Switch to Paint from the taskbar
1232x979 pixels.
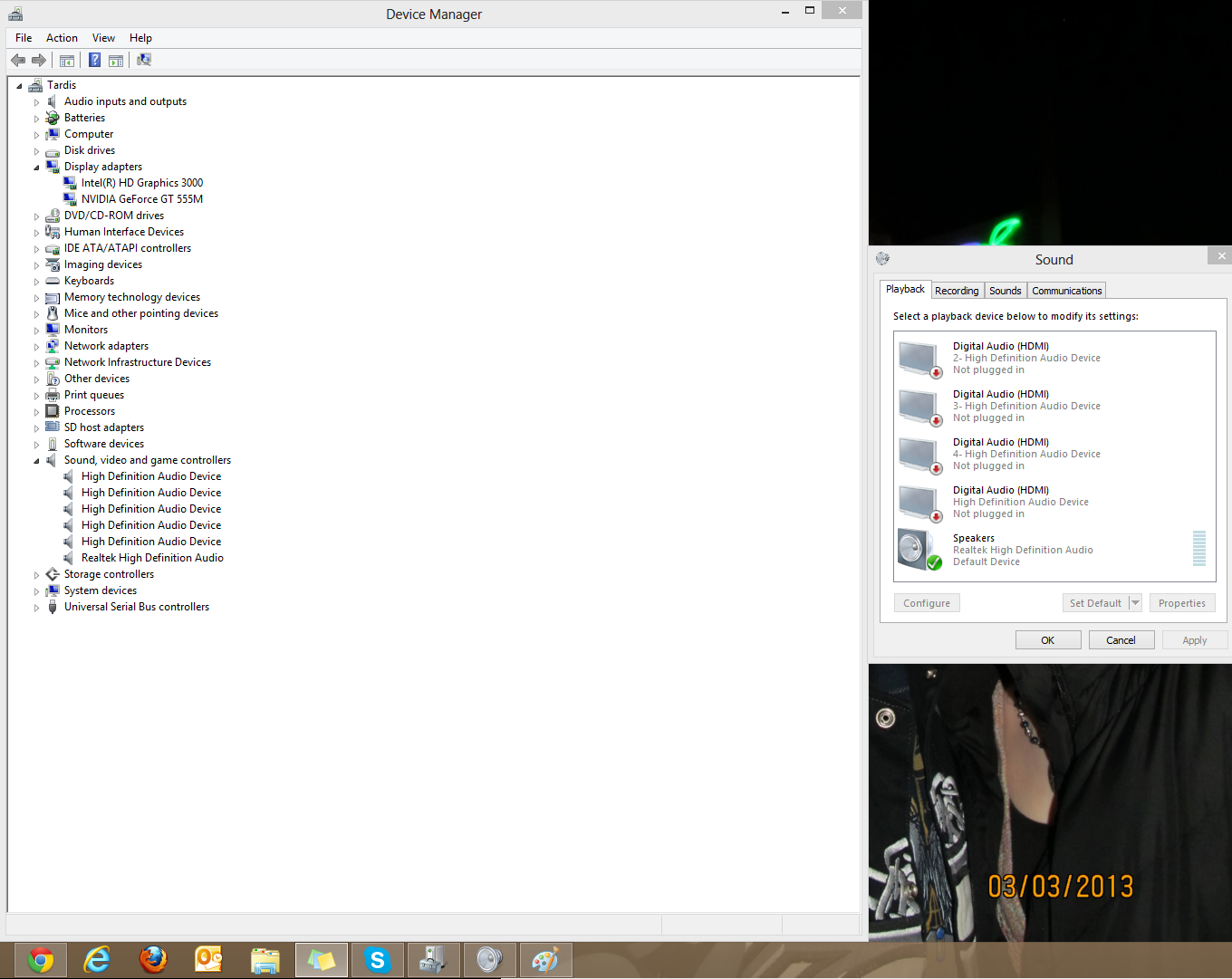[x=545, y=960]
